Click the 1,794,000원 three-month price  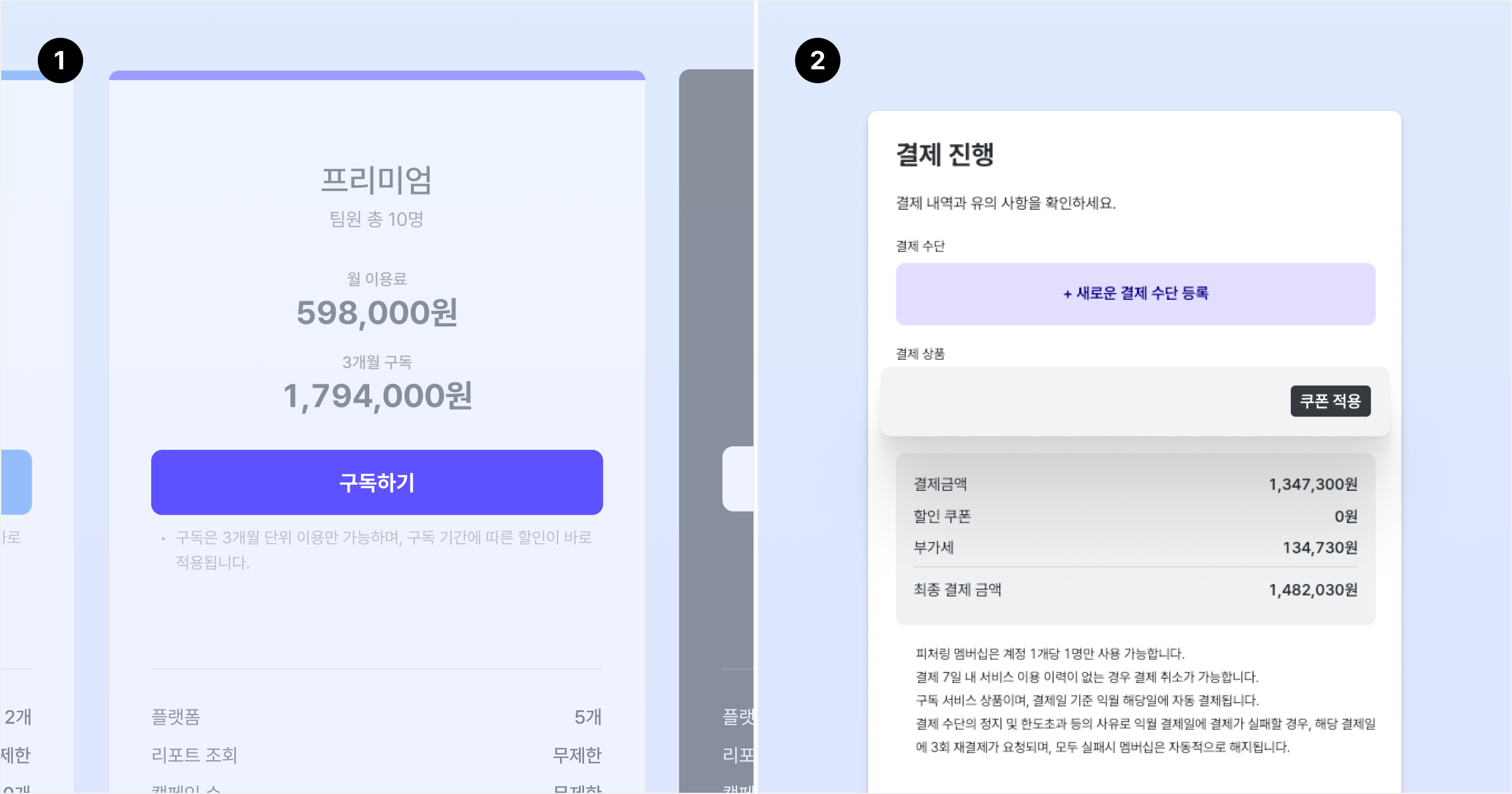click(377, 396)
